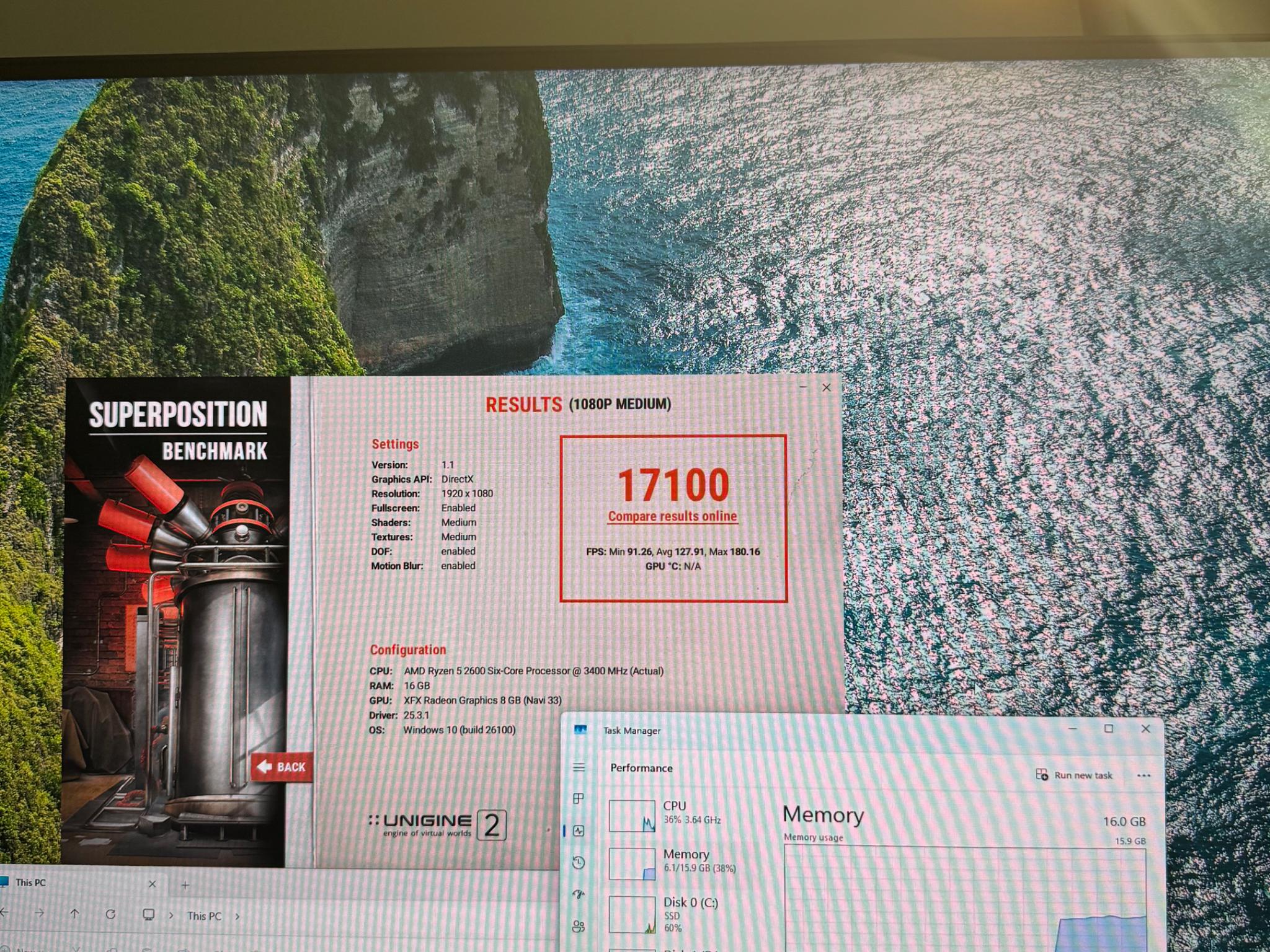
Task: Open Task Manager more options ellipsis
Action: coord(1144,775)
